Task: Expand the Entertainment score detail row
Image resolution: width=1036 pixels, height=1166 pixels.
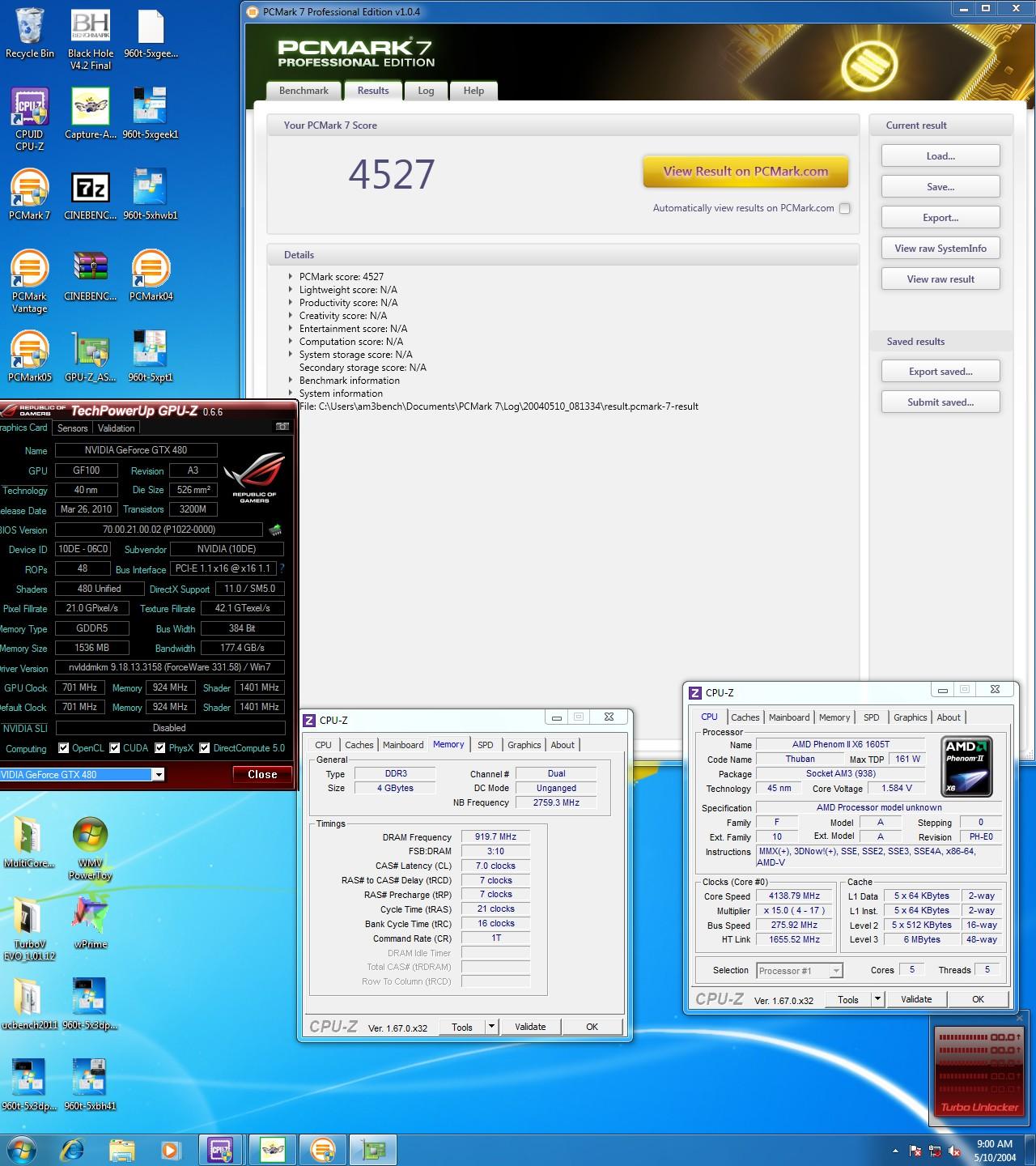Action: [x=291, y=328]
